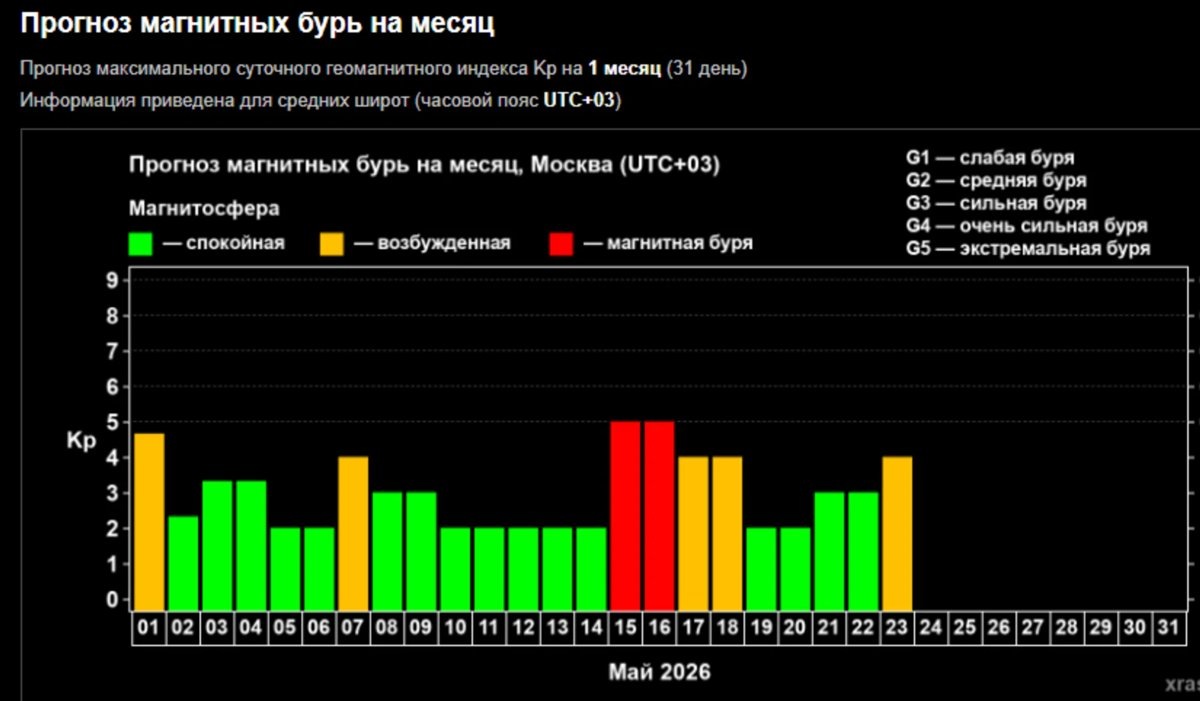Select the orange bar for May 17

tap(693, 533)
